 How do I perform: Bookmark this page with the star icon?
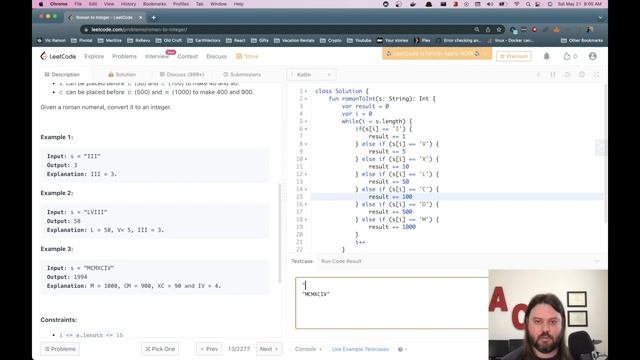[499, 29]
